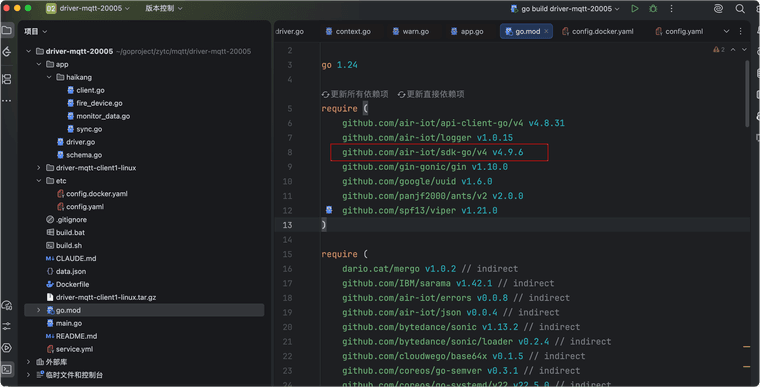Show hidden editor tabs chevron

tap(726, 31)
